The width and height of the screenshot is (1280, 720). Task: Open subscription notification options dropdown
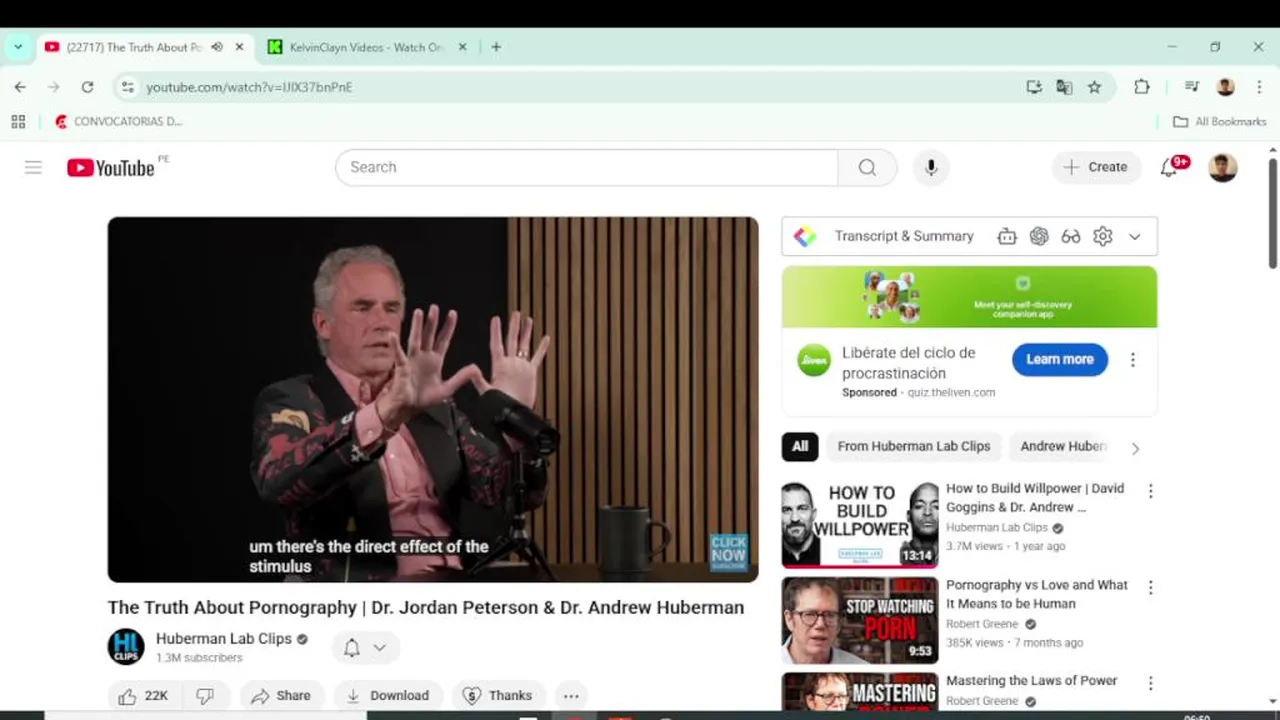366,648
